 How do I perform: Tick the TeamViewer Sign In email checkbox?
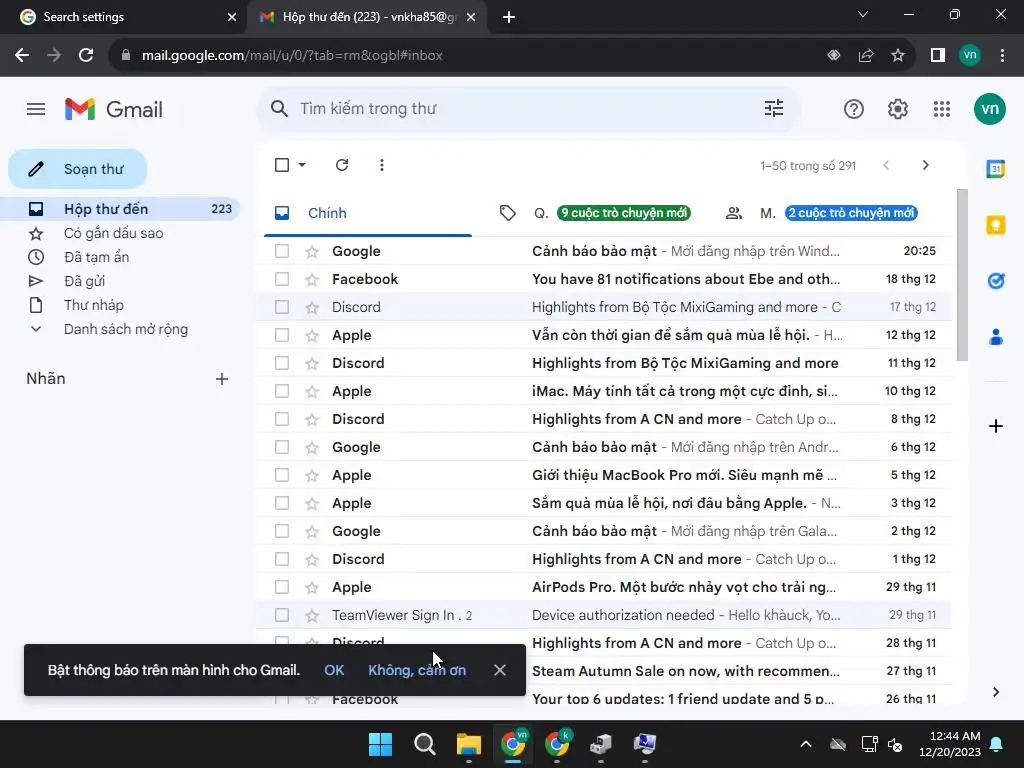(282, 615)
